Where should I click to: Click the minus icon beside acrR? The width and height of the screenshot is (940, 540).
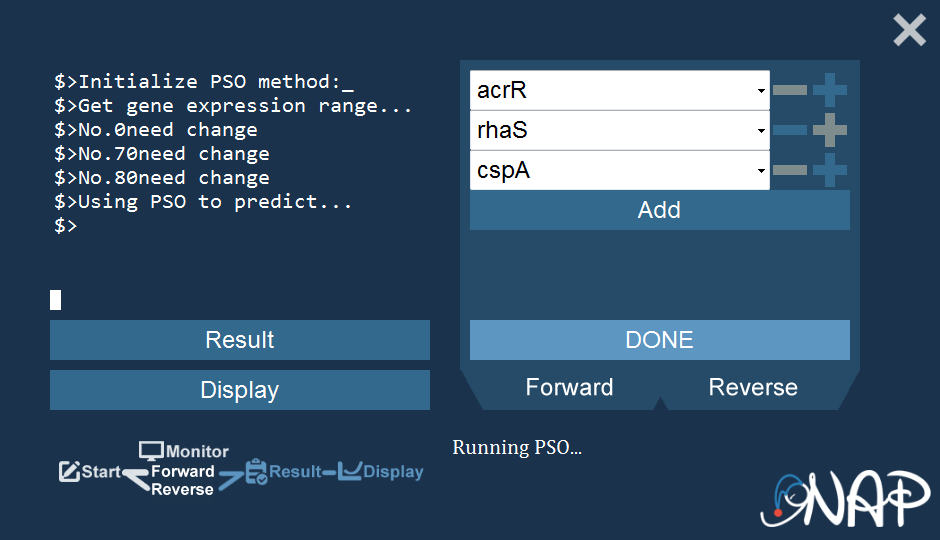coord(790,90)
